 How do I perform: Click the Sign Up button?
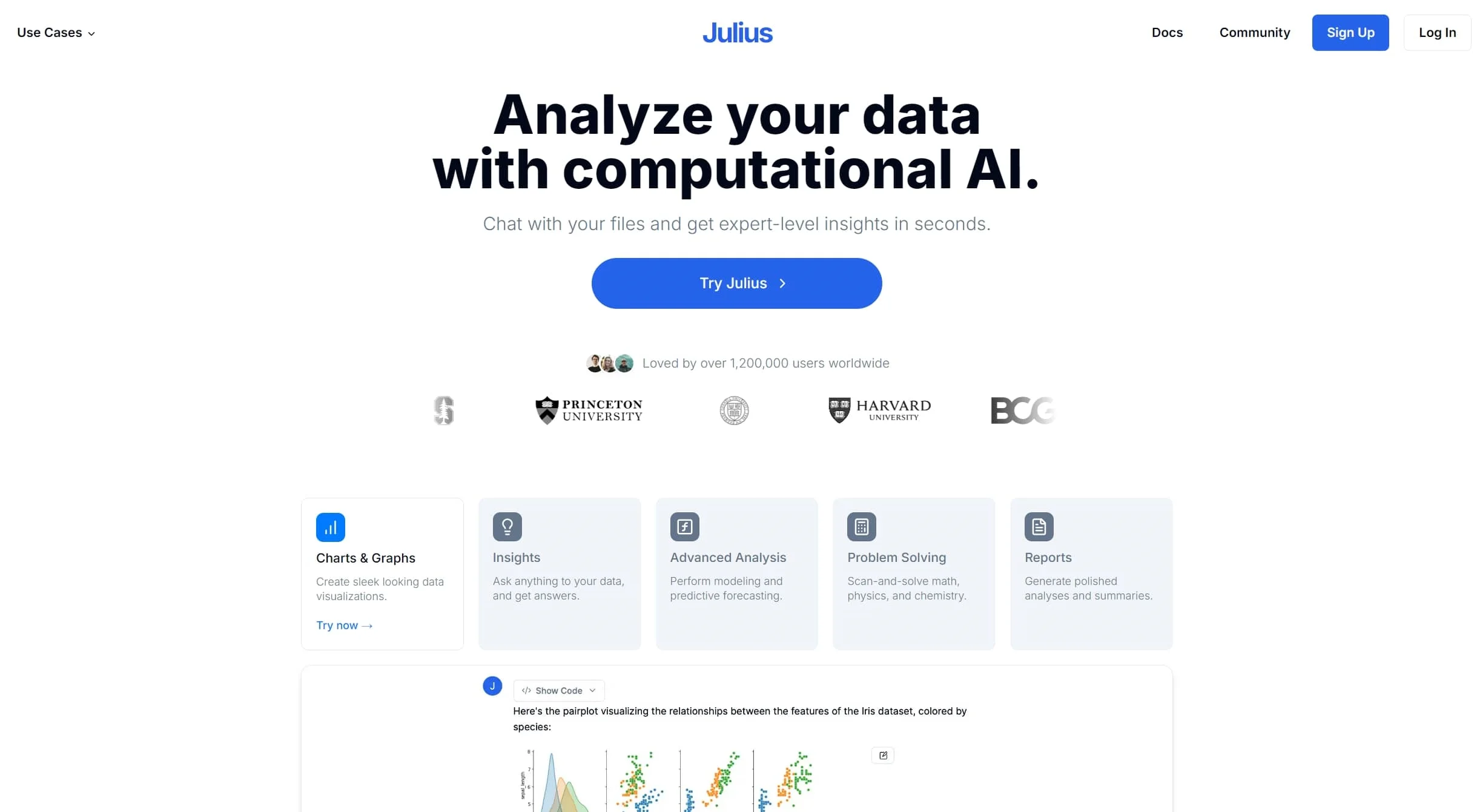pos(1351,32)
